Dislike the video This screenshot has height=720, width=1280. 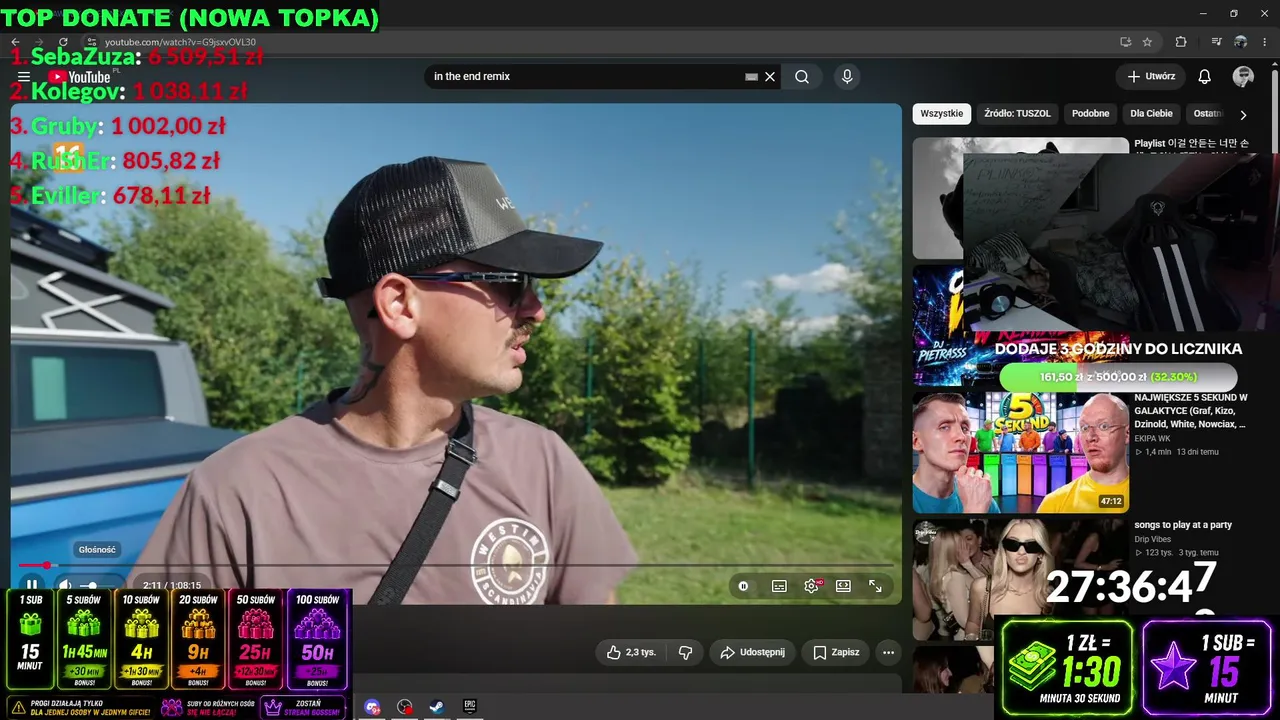685,652
